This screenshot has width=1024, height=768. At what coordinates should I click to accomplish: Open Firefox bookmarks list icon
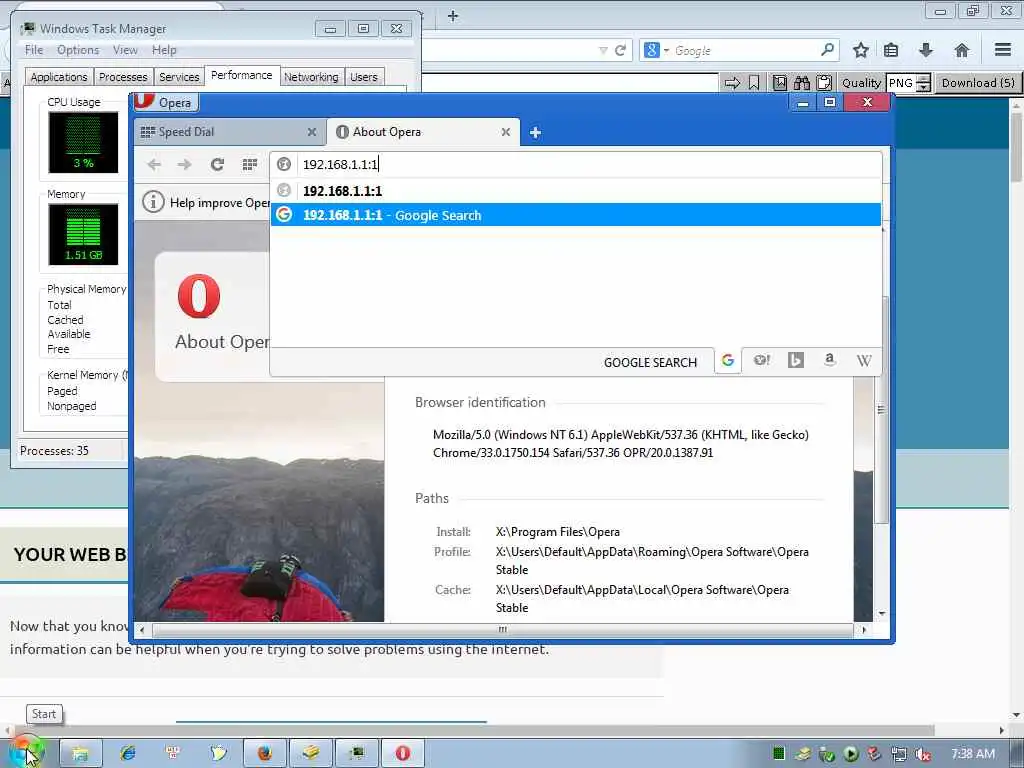pos(891,50)
